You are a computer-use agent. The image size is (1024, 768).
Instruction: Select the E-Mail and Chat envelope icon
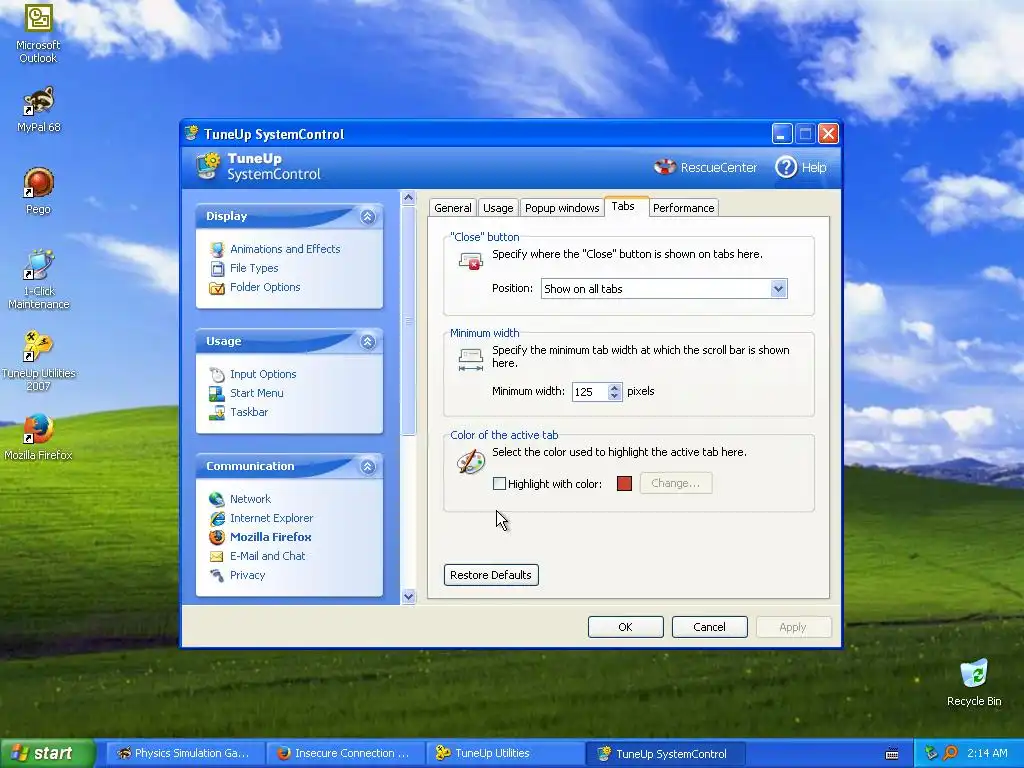click(x=217, y=556)
